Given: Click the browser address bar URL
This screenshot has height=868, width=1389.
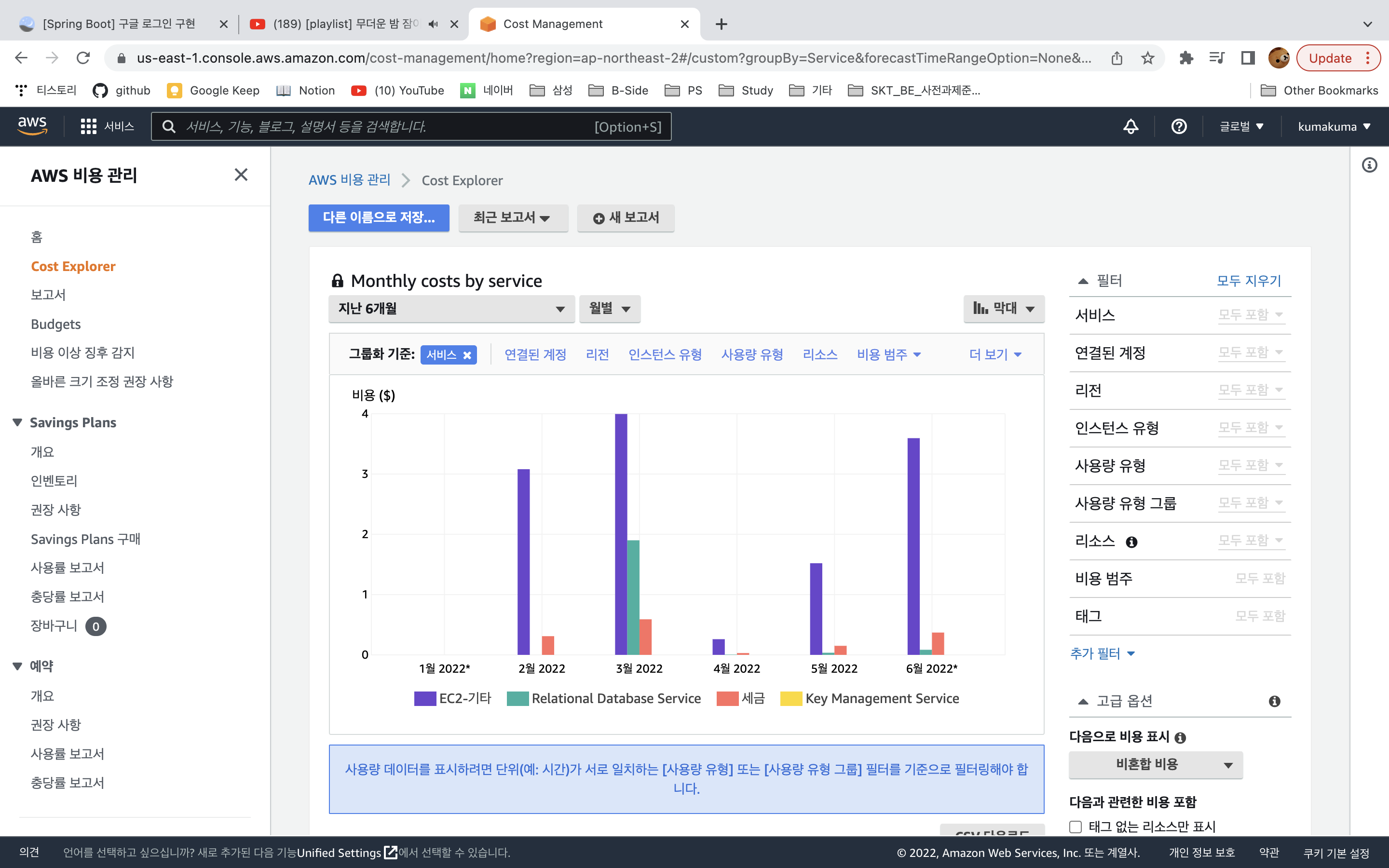Looking at the screenshot, I should point(614,58).
